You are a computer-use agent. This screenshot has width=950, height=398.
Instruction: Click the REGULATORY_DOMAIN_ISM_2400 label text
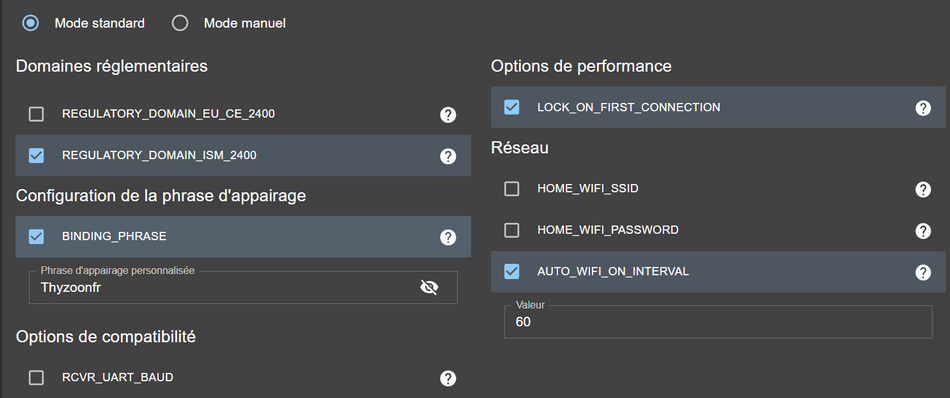pyautogui.click(x=159, y=155)
